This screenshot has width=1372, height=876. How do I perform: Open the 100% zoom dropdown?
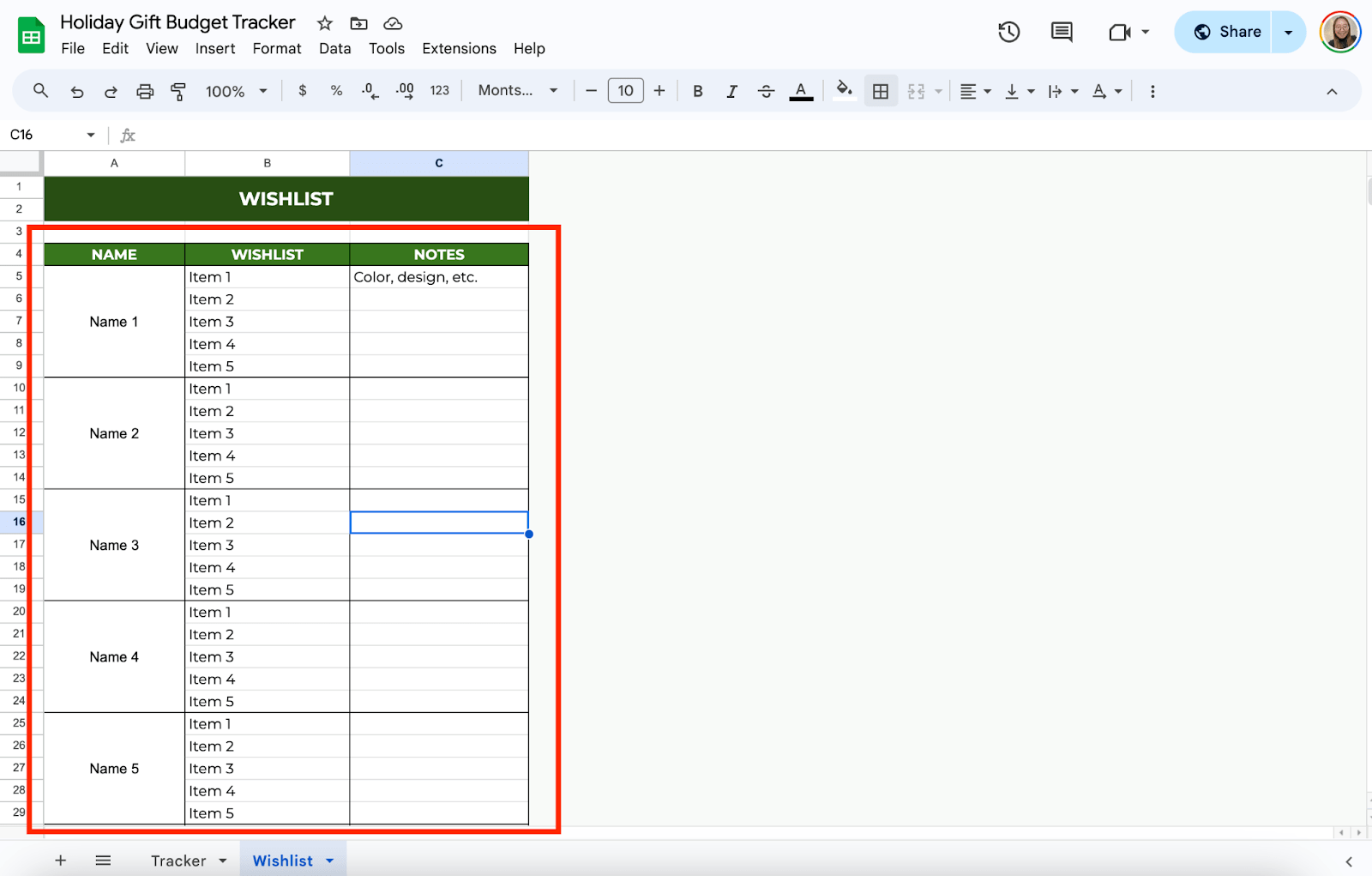coord(237,91)
